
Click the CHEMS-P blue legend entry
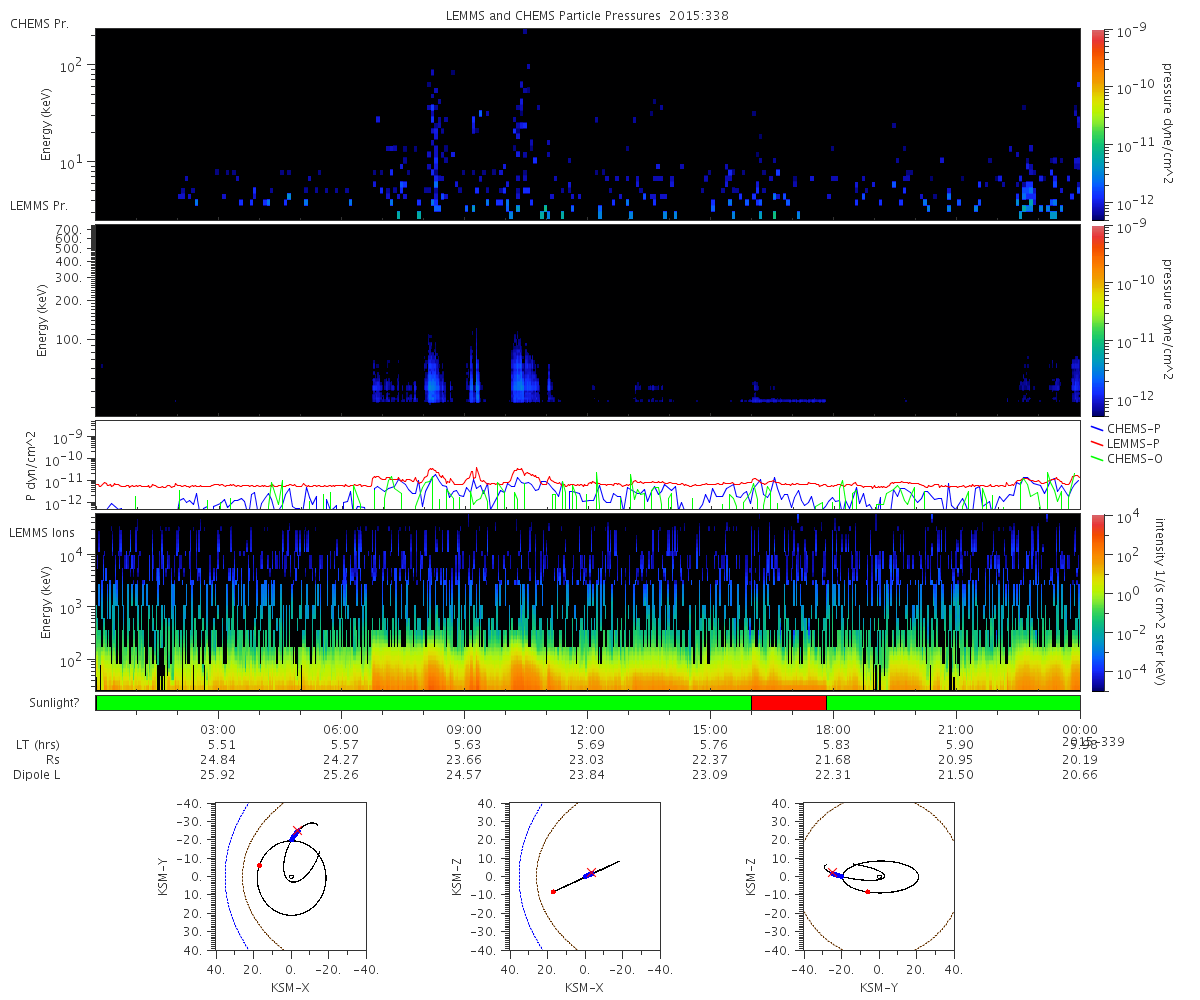tap(1126, 428)
